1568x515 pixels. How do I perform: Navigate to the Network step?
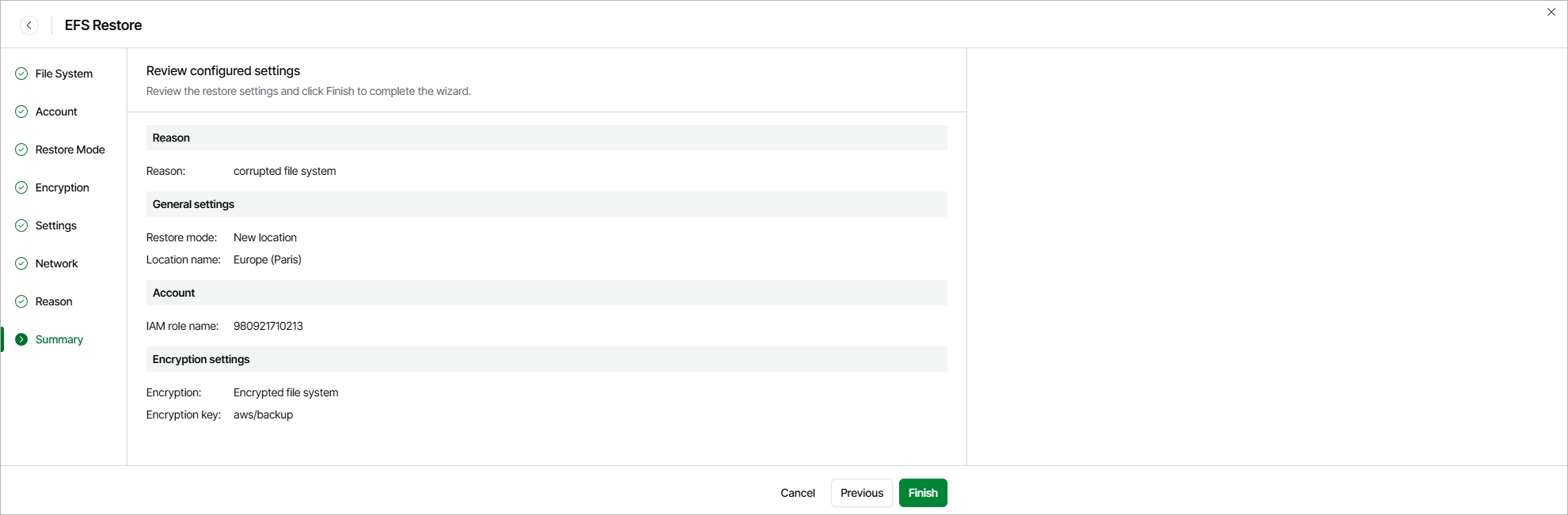point(56,263)
